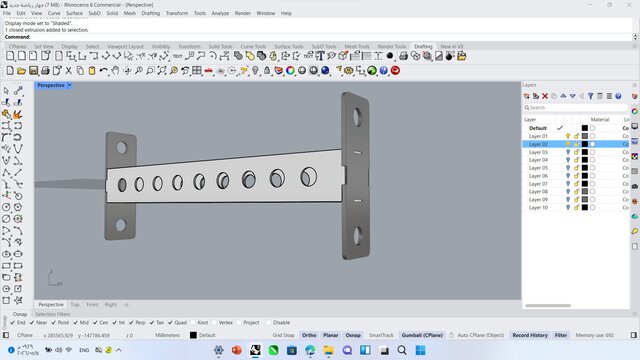Click the light bulb Hide/Show icon
Image resolution: width=640 pixels, height=360 pixels.
(255, 71)
